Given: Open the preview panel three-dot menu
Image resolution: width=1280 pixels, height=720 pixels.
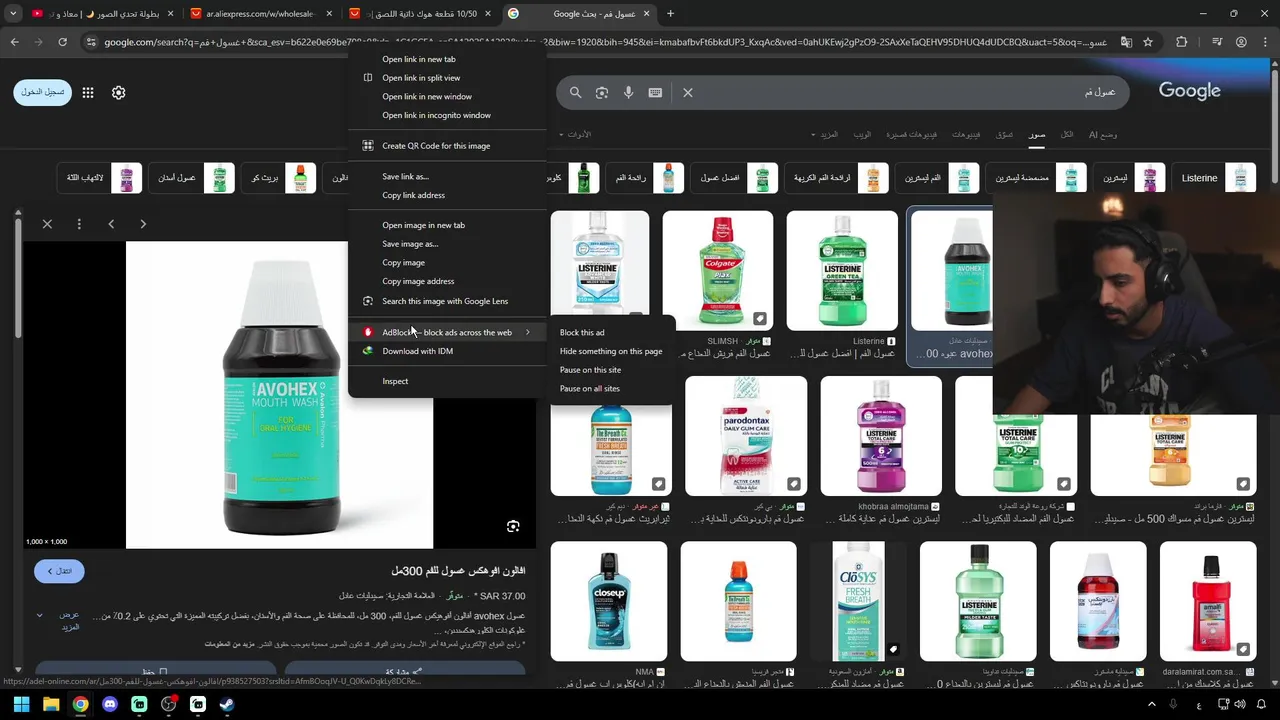Looking at the screenshot, I should coord(79,224).
